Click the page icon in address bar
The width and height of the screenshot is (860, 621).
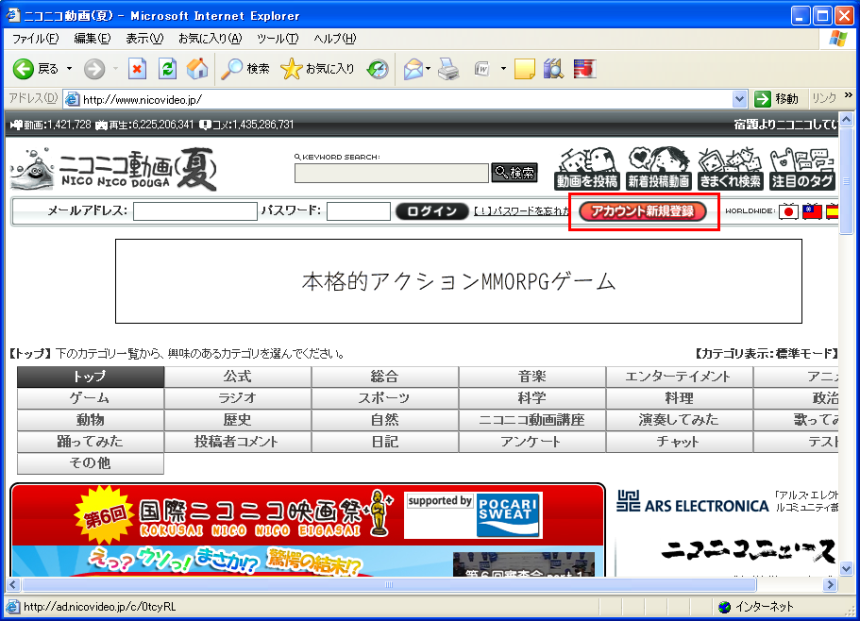pos(72,99)
